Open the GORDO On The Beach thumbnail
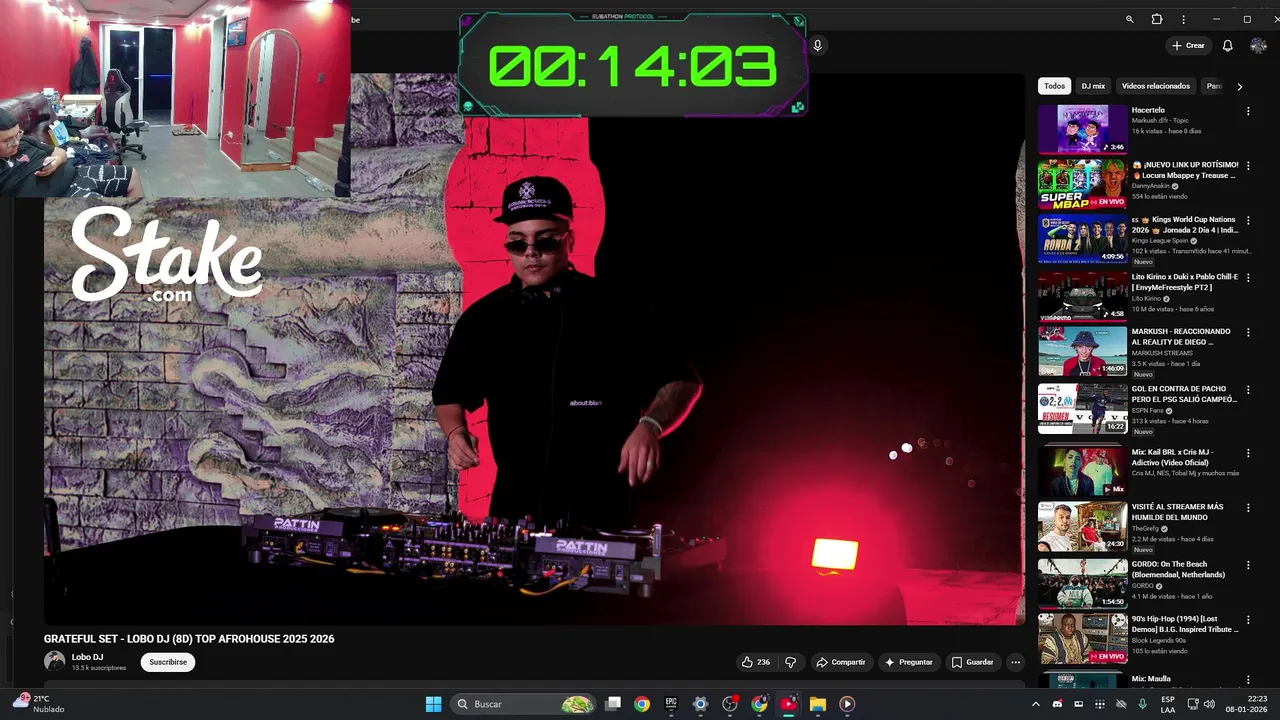 pyautogui.click(x=1082, y=583)
